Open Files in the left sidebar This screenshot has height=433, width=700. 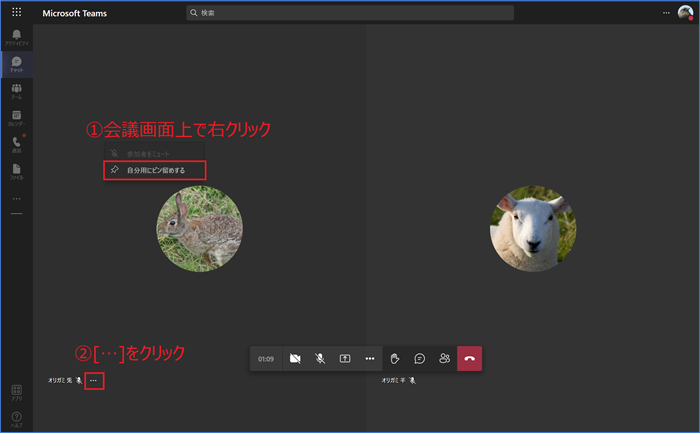coord(16,171)
